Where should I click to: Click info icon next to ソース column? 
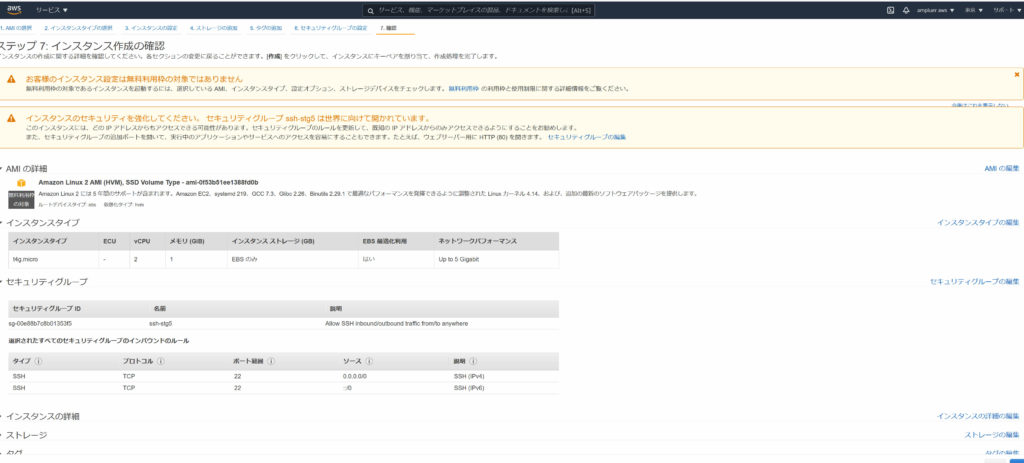[369, 361]
